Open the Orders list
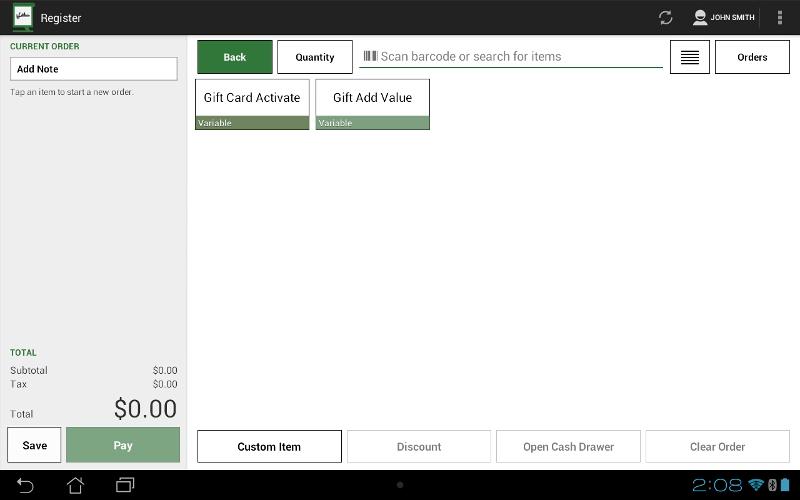 (752, 57)
